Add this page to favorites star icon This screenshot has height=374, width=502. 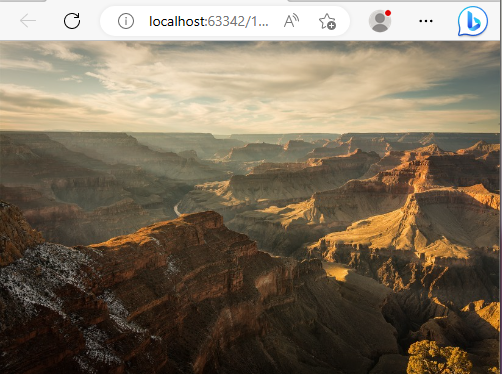(327, 21)
